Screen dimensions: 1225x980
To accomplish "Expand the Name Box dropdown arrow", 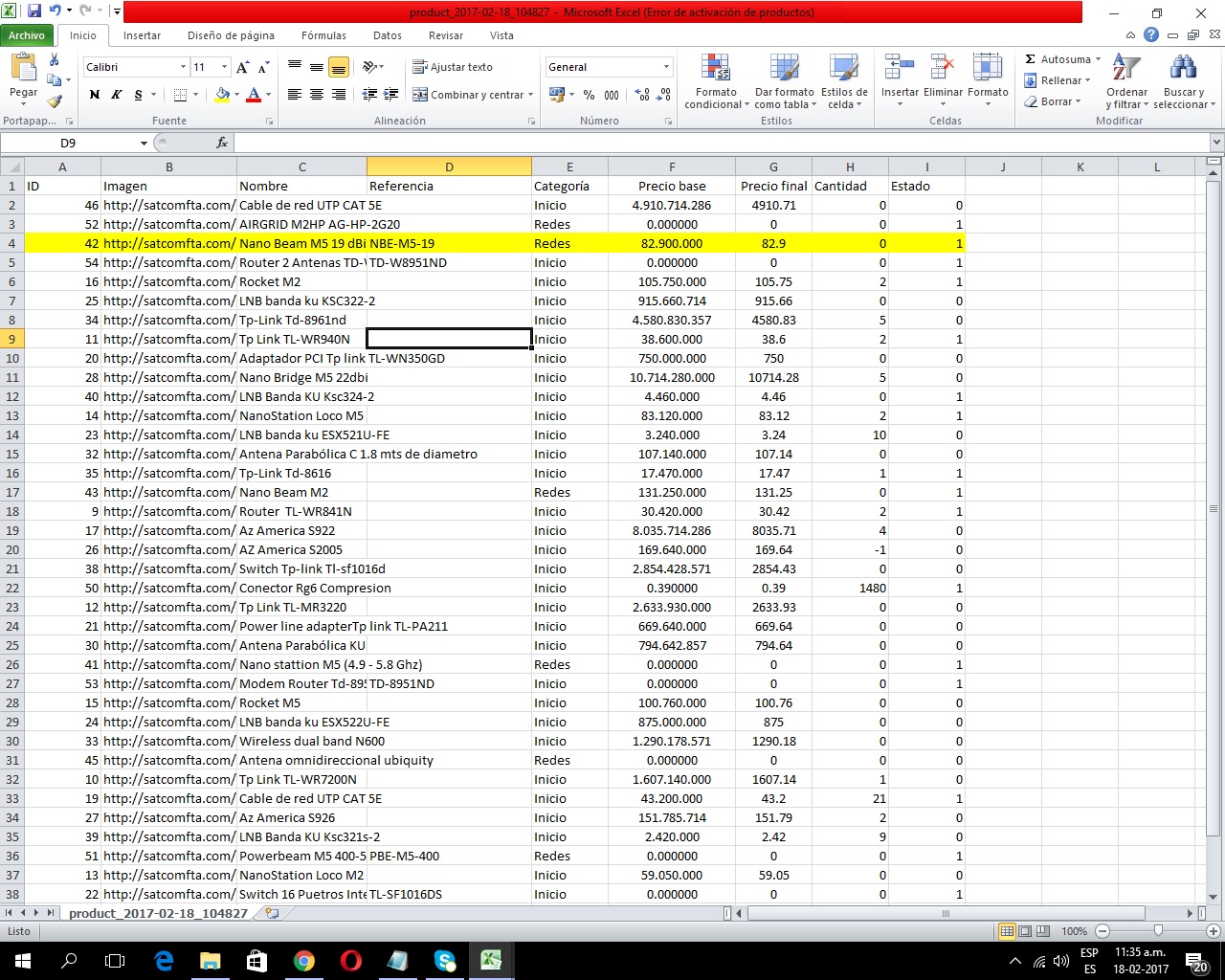I will [x=144, y=143].
